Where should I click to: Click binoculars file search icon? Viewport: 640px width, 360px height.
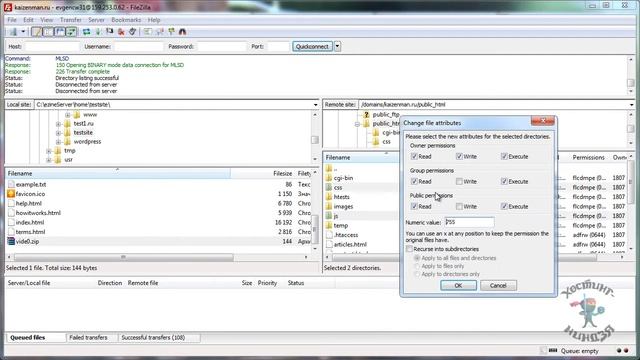pos(182,32)
